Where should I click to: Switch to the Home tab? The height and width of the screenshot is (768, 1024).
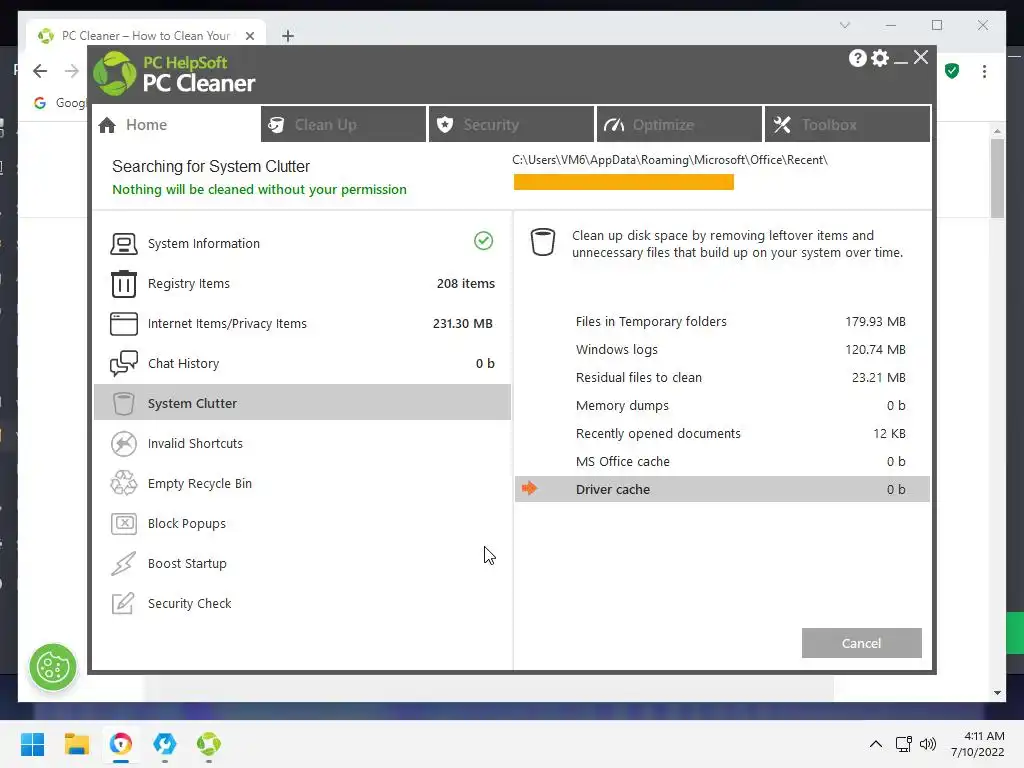pos(176,125)
